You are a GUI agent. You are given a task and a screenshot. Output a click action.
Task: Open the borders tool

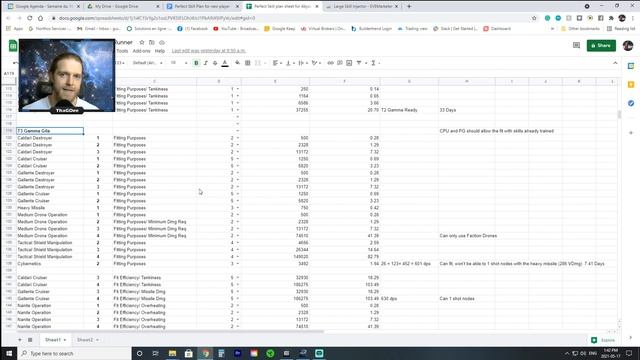(x=248, y=63)
